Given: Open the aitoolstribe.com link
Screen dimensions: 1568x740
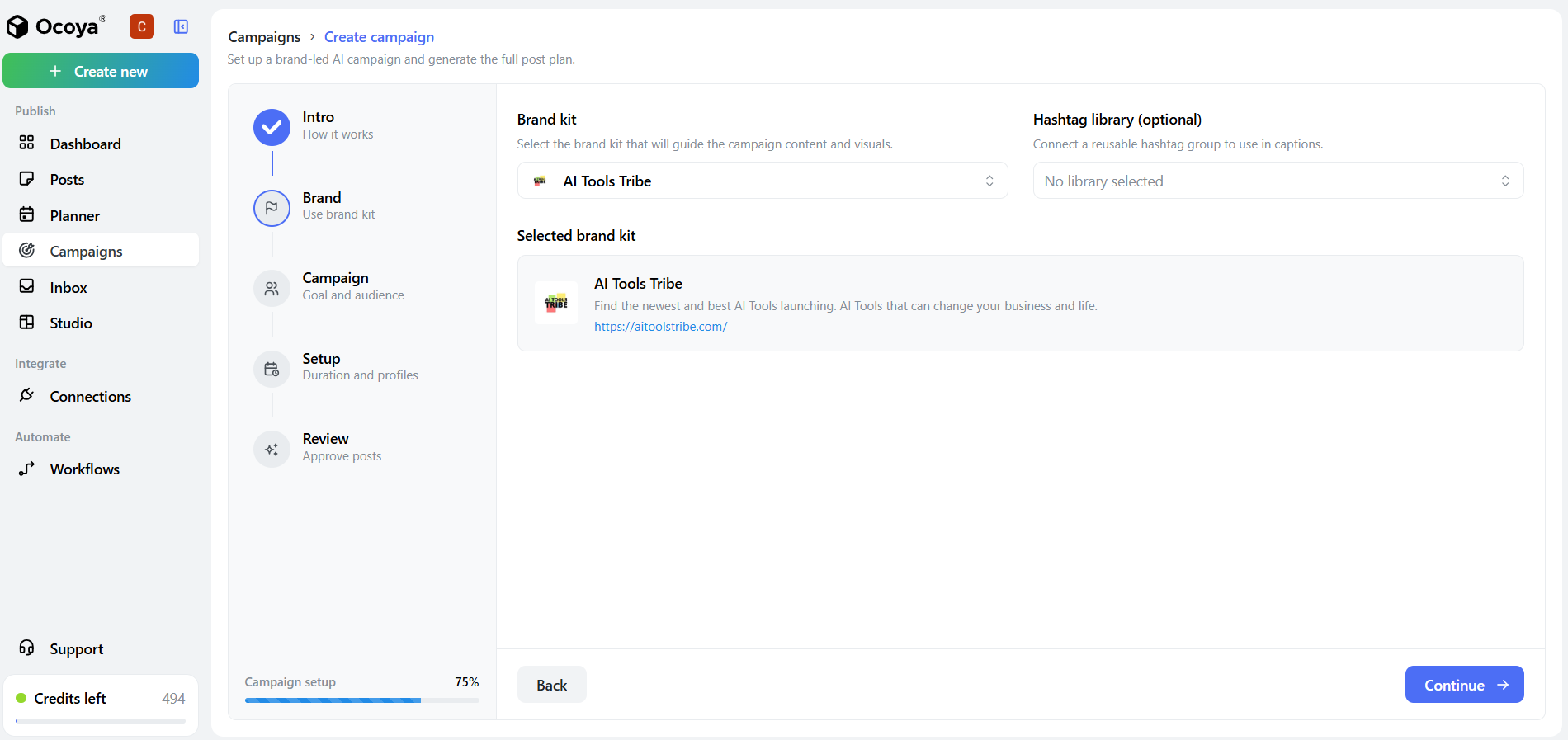Looking at the screenshot, I should pos(660,327).
